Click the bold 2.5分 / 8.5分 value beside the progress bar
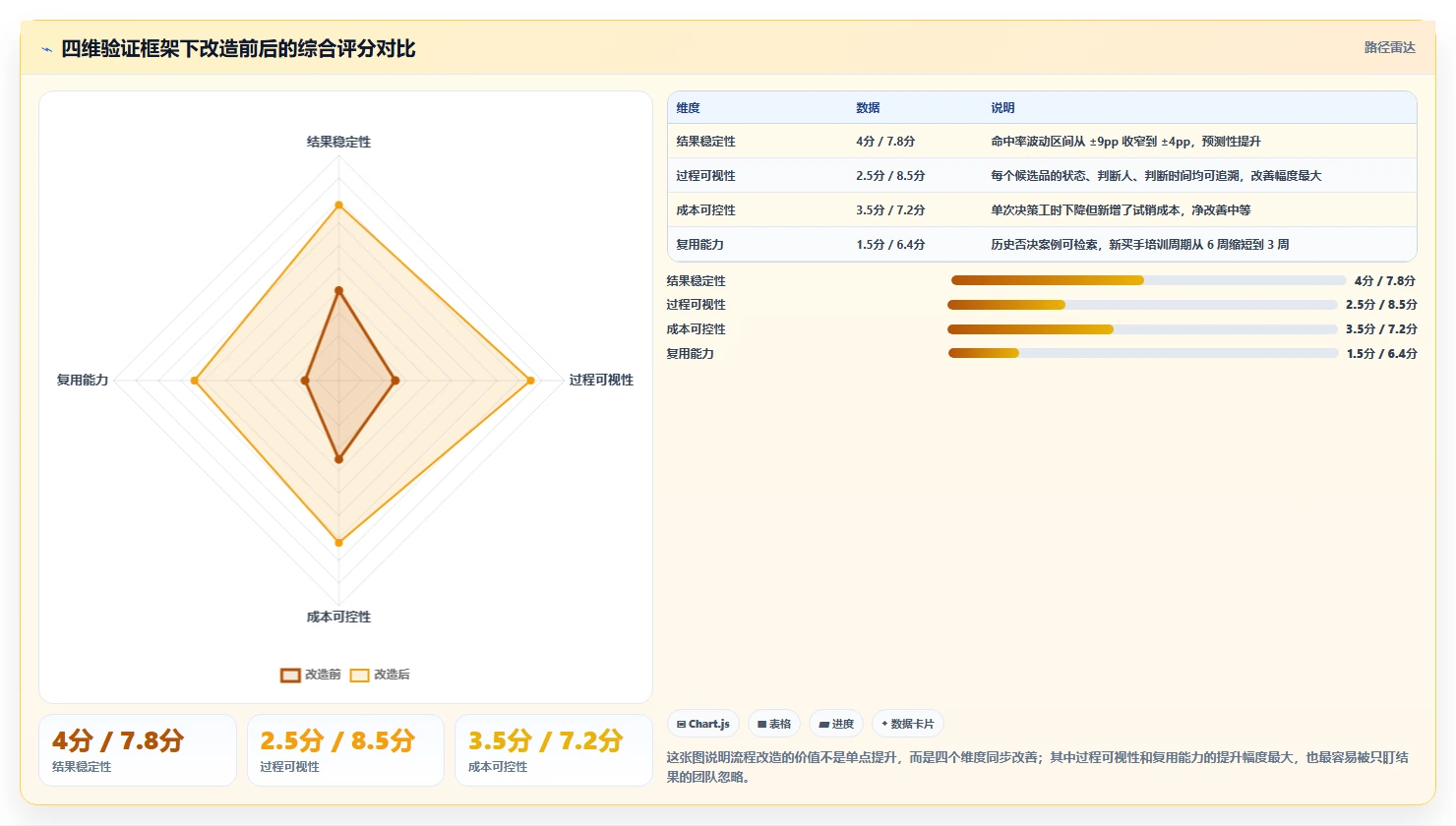Screen dimensions: 1456x826 pos(1381,305)
